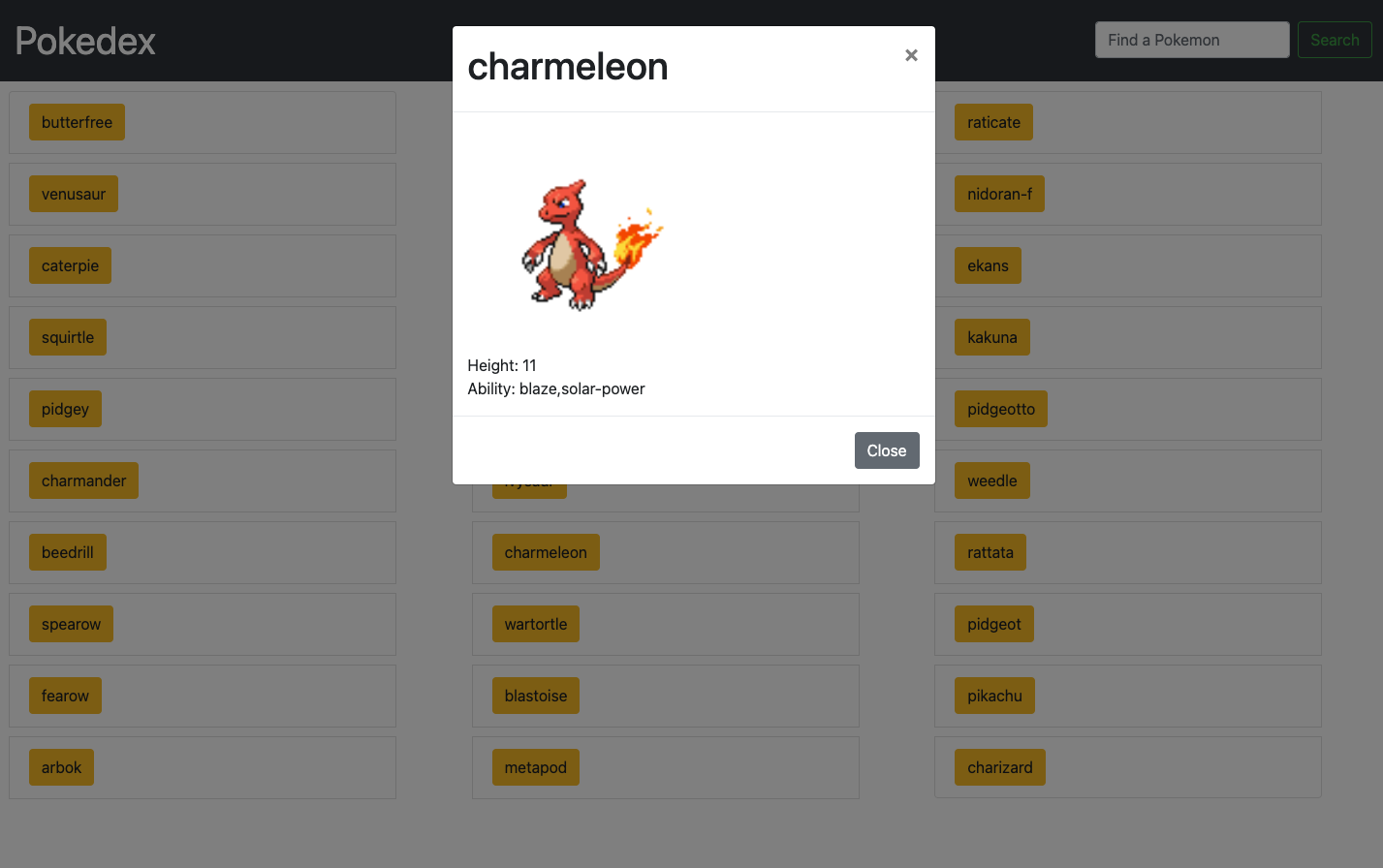Viewport: 1383px width, 868px height.
Task: Open the charizard entry
Action: pyautogui.click(x=999, y=766)
